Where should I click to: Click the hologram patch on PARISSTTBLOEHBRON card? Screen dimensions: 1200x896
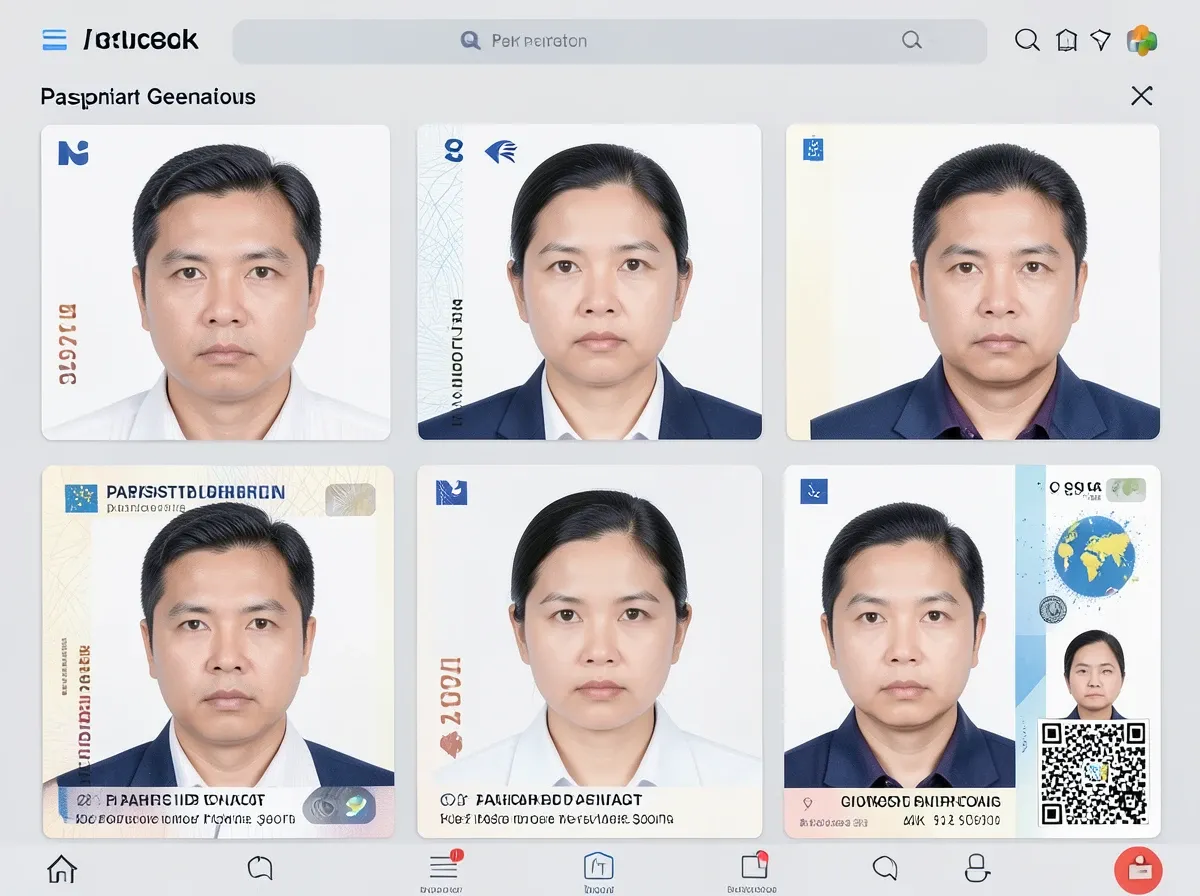(x=350, y=499)
